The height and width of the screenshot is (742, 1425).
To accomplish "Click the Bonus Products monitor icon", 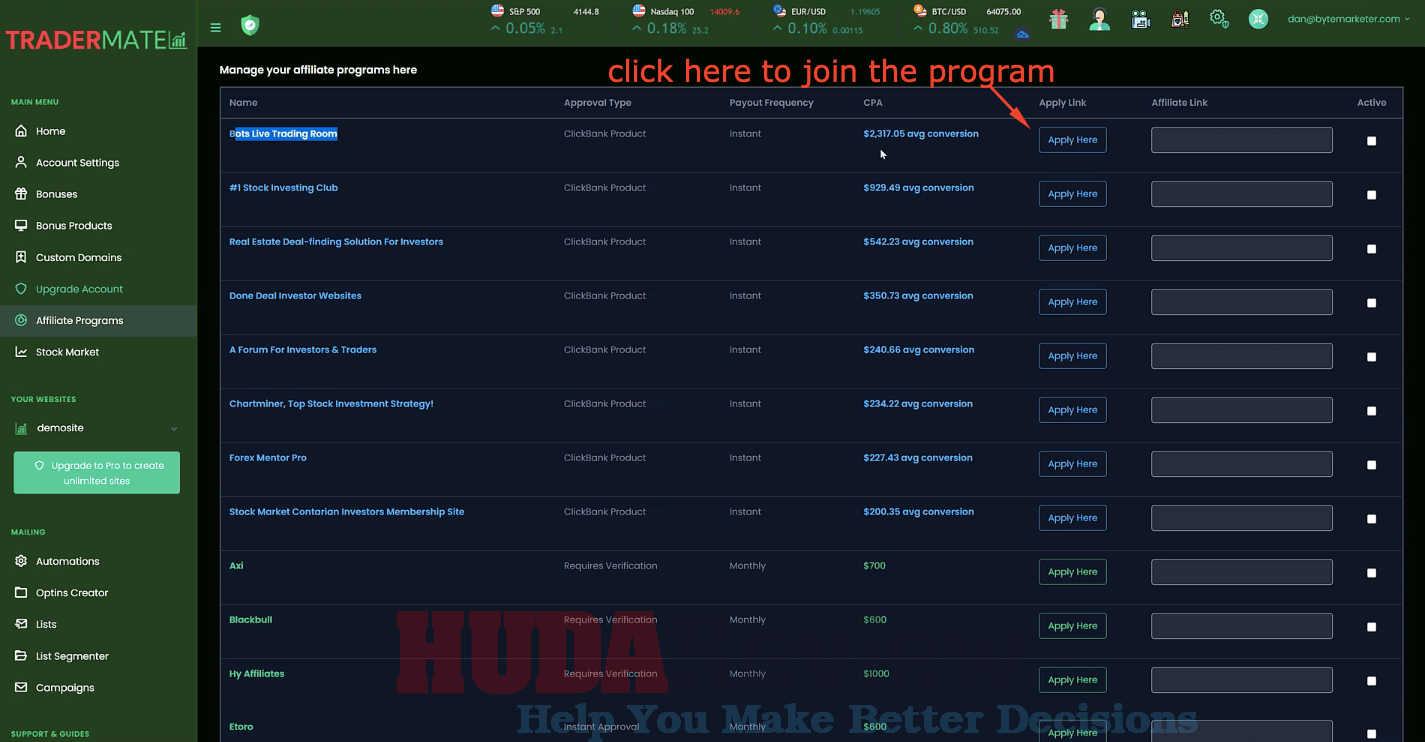I will tap(21, 225).
